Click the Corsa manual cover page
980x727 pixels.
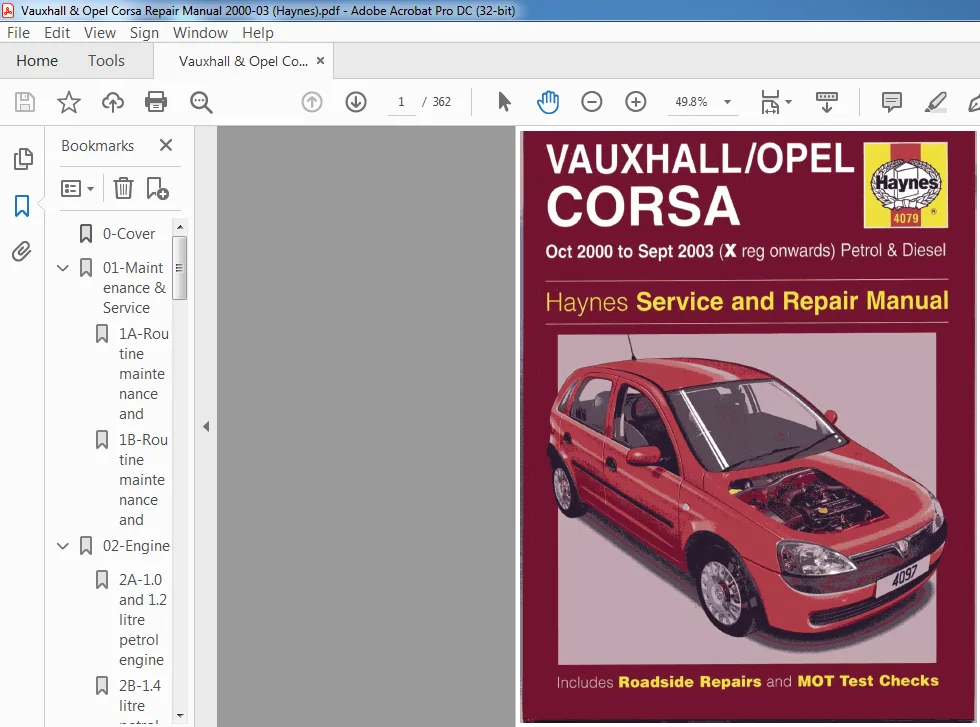tap(748, 427)
